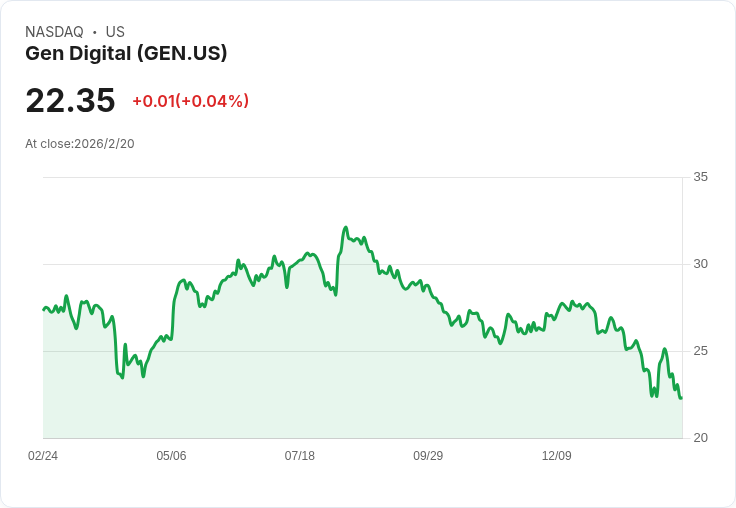Viewport: 736px width, 508px height.
Task: Click the Gen Digital (GEN.US) title
Action: 126,54
